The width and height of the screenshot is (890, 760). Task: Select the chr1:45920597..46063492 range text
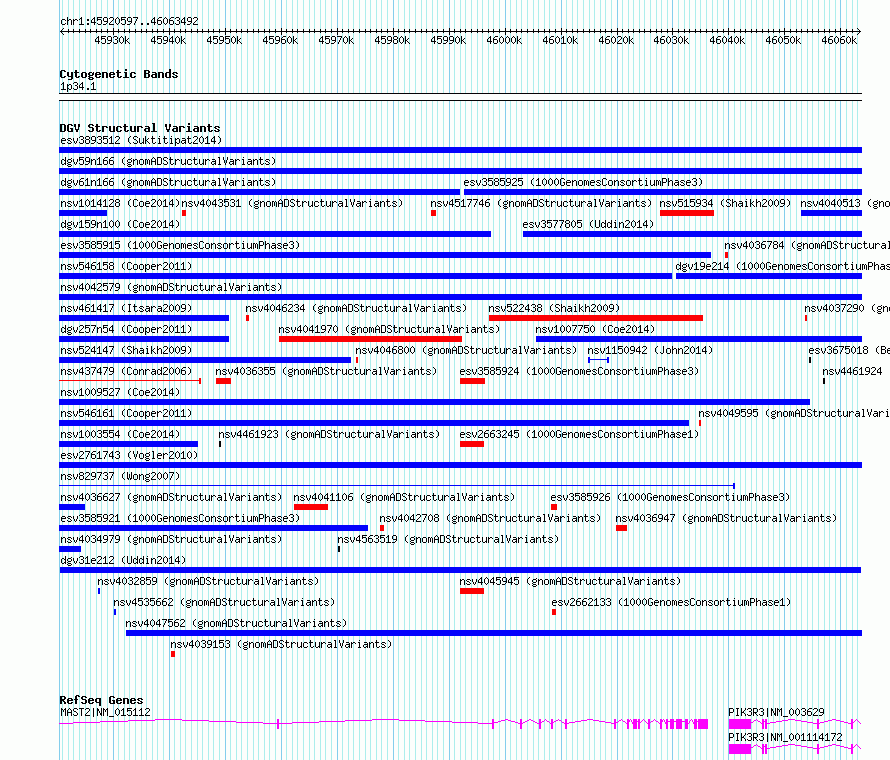pyautogui.click(x=129, y=21)
